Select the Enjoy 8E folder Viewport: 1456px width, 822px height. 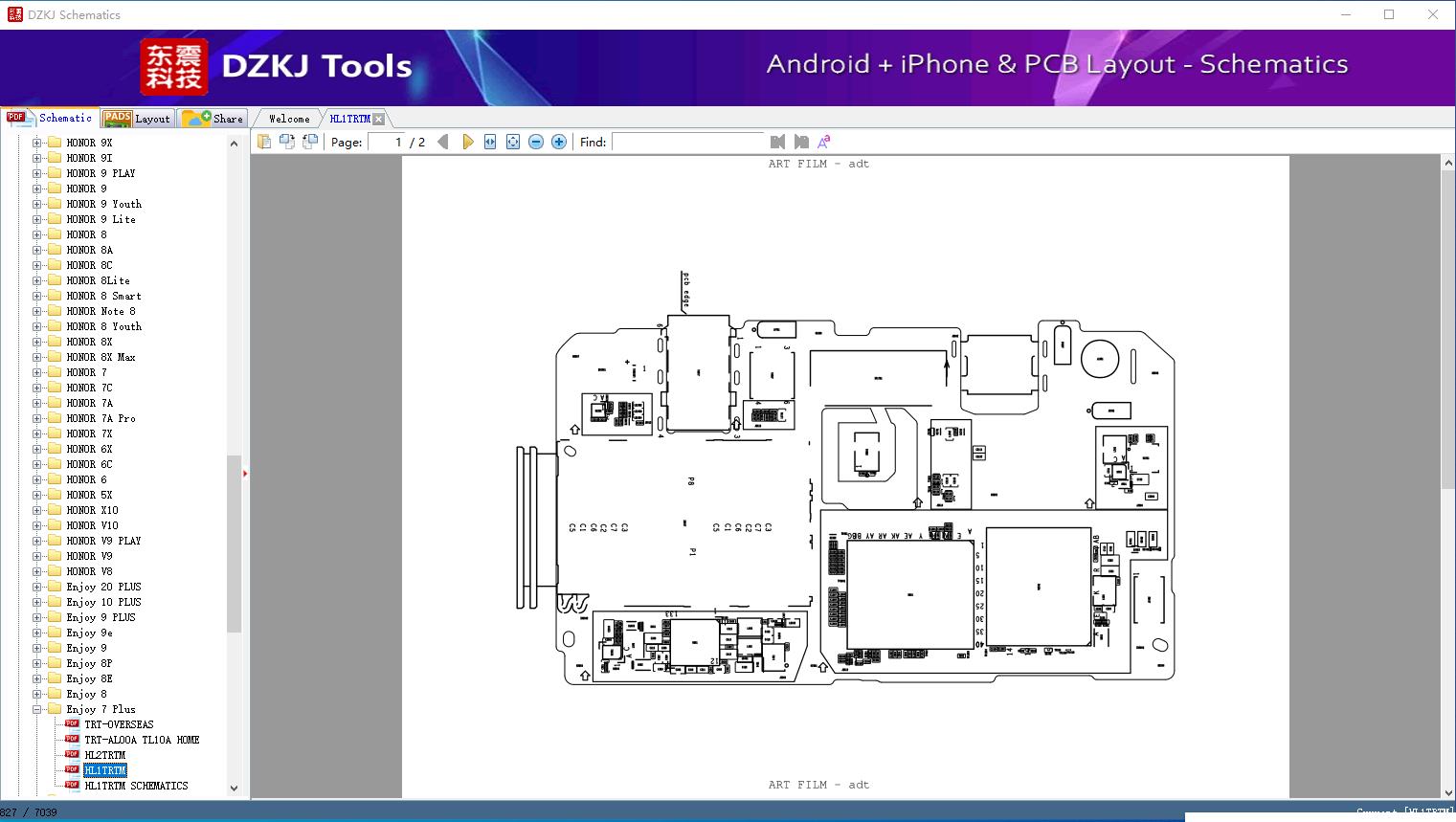(x=89, y=678)
